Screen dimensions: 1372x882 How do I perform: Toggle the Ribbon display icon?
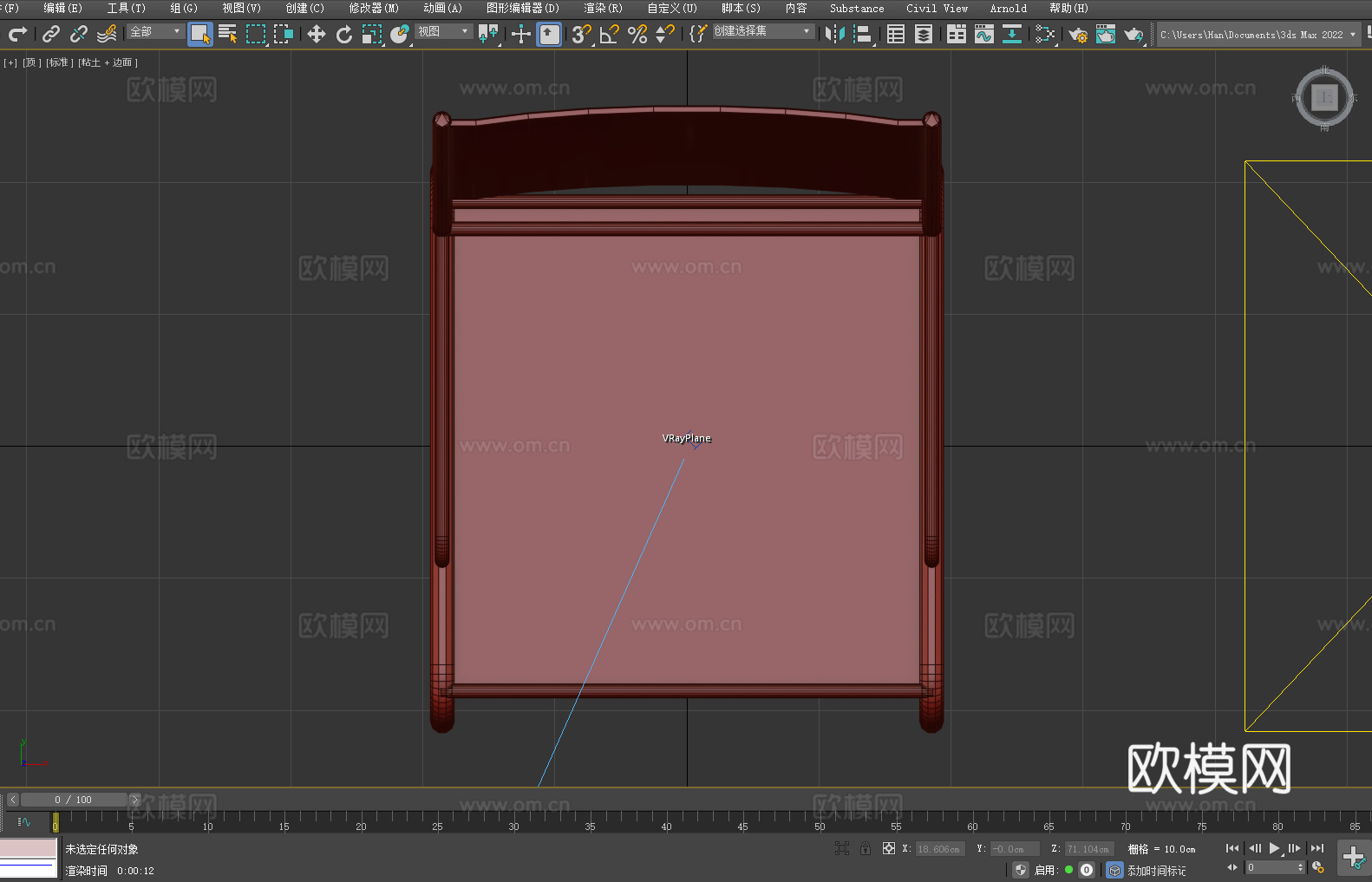[x=957, y=34]
